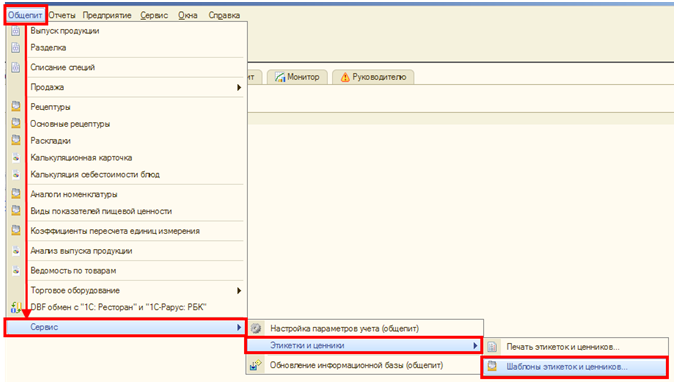Image resolution: width=676 pixels, height=384 pixels.
Task: Expand the Этикетки и ценники submenu arrow
Action: pos(475,345)
